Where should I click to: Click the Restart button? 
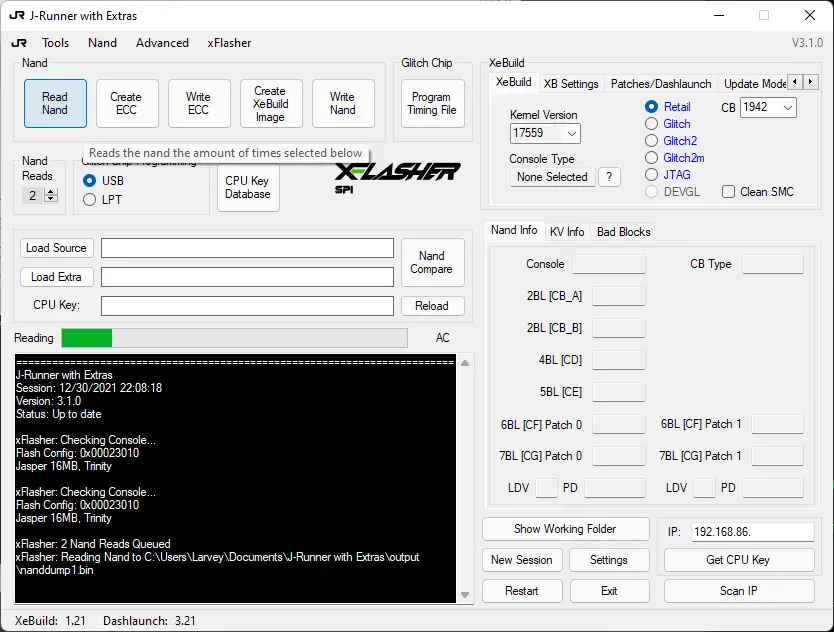[522, 591]
